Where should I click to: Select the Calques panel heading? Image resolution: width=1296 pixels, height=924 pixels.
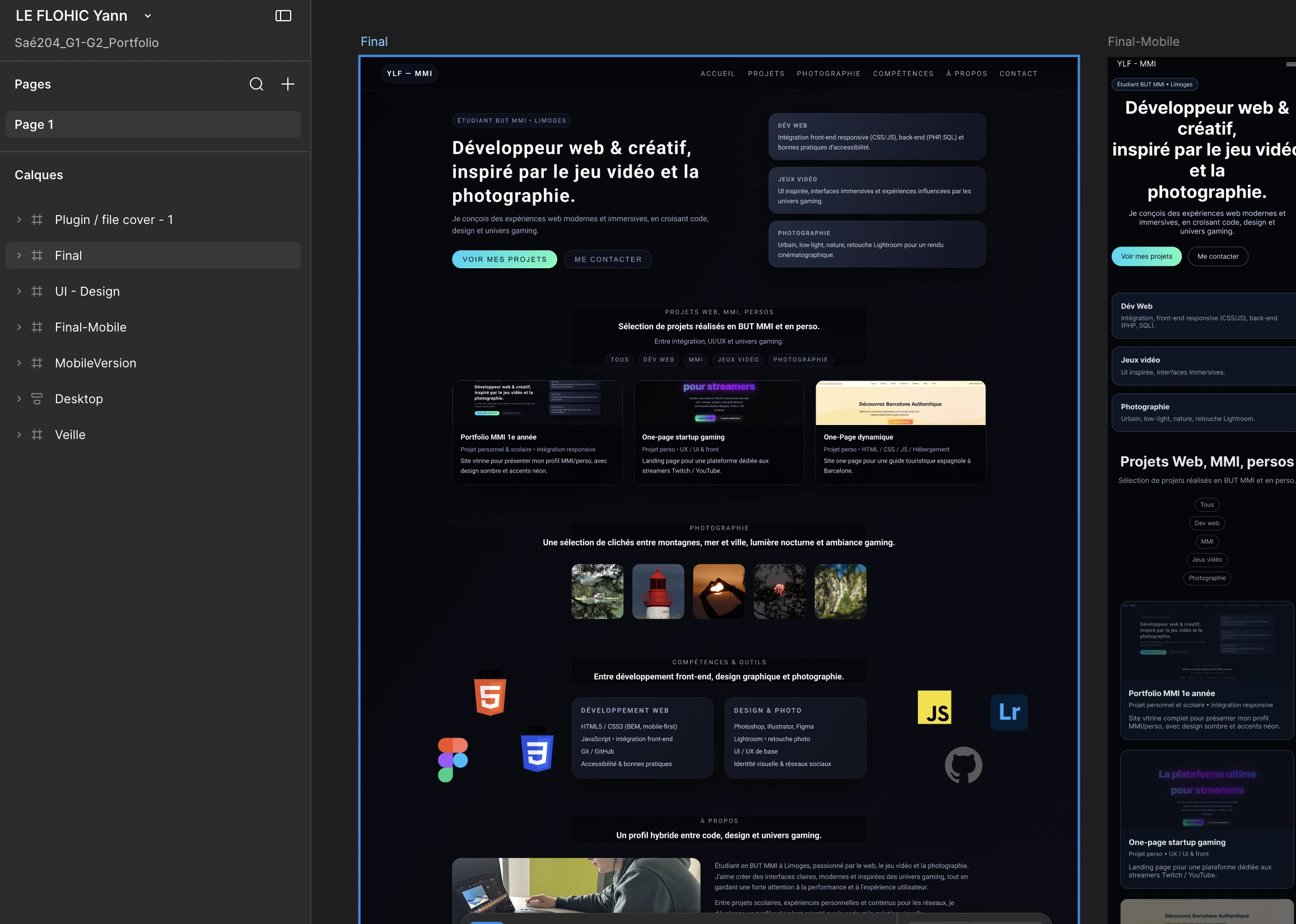(39, 175)
